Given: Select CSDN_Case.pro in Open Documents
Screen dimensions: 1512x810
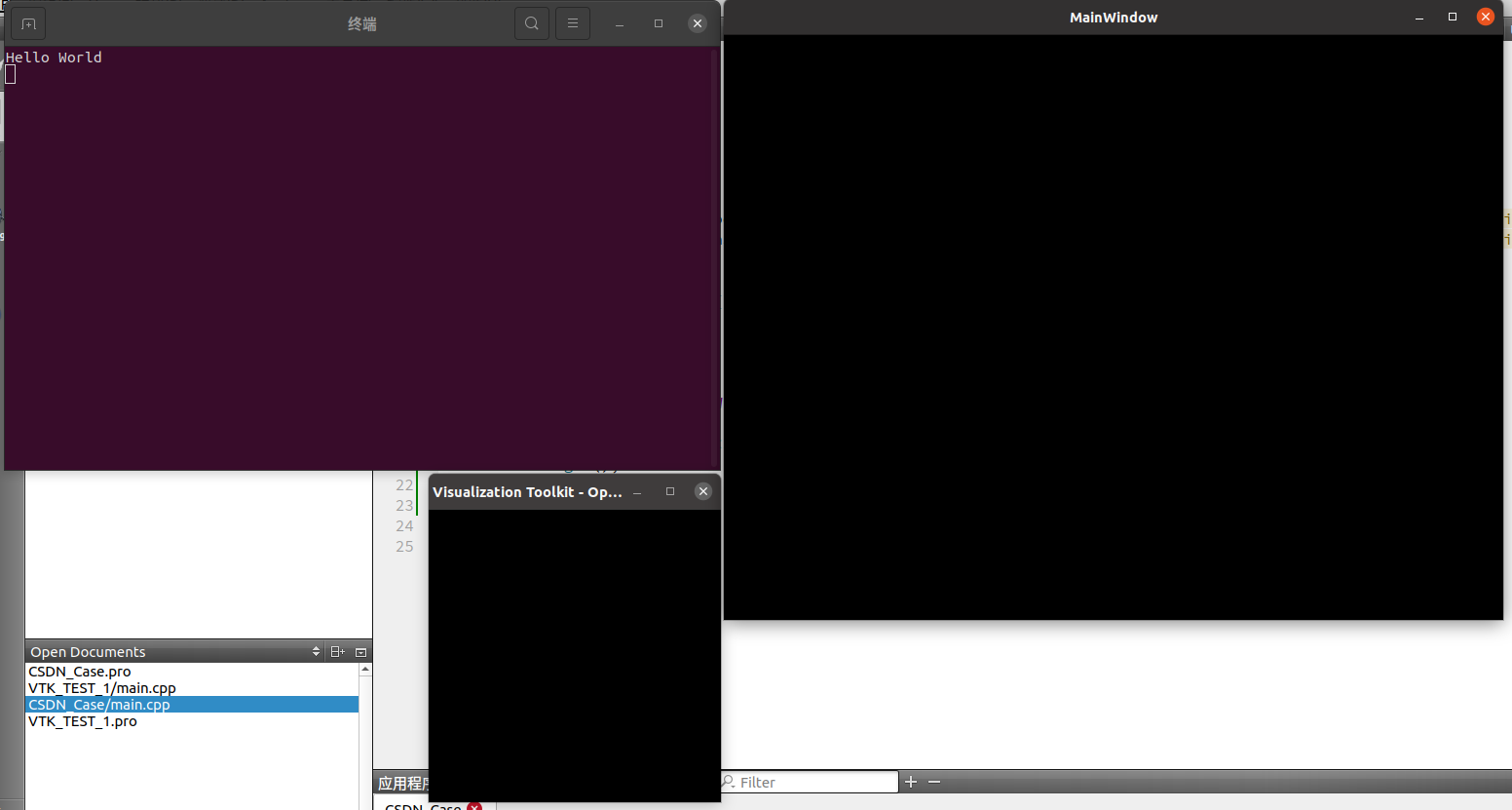Looking at the screenshot, I should point(192,672).
